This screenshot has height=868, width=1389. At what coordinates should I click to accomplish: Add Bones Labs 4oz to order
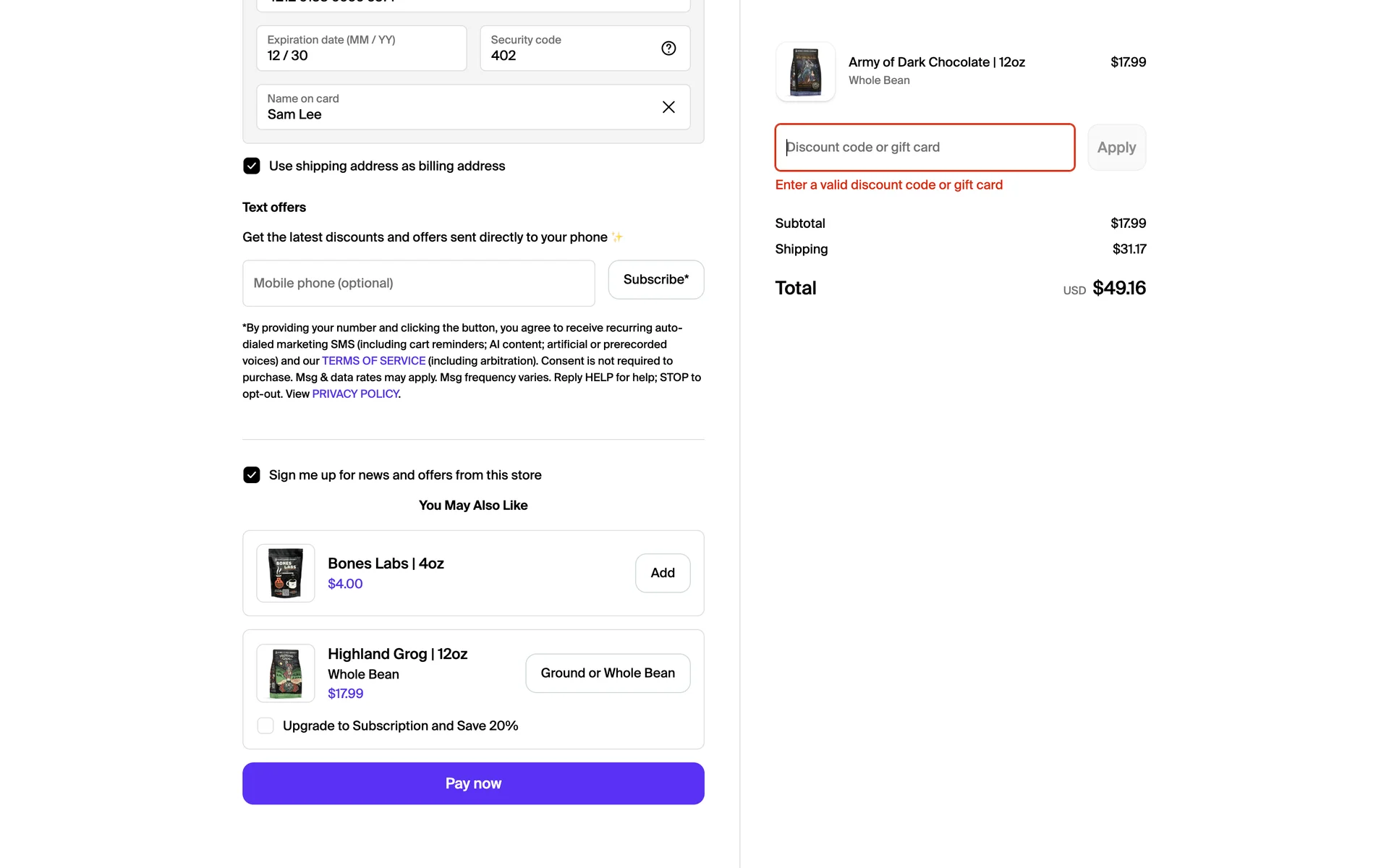pyautogui.click(x=662, y=573)
